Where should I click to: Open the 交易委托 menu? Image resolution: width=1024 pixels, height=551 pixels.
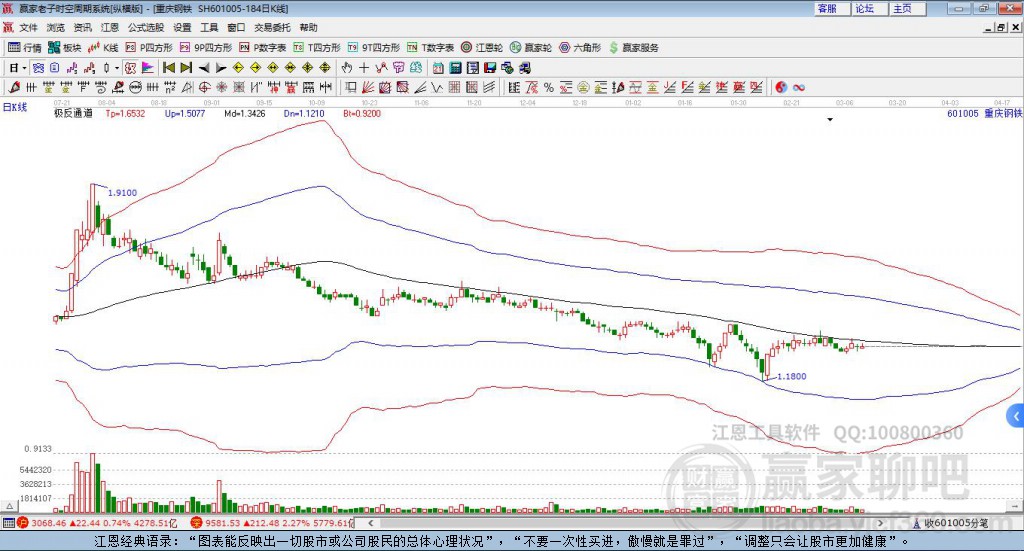(x=272, y=27)
